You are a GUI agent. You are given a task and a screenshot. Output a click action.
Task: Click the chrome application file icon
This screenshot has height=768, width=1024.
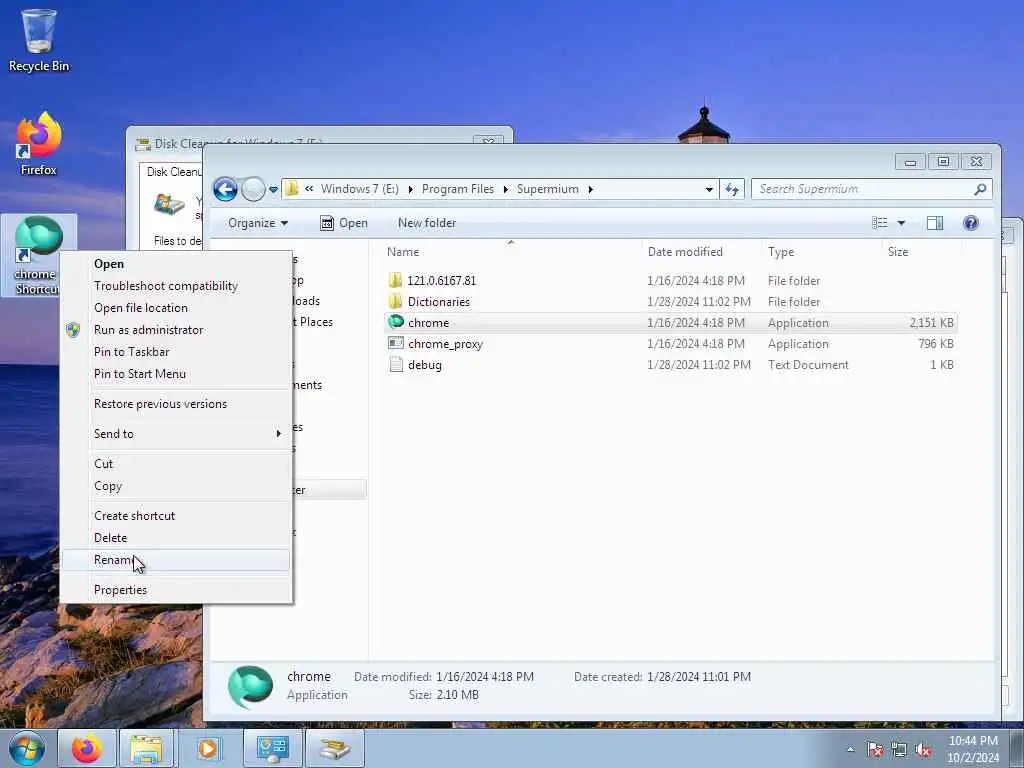[396, 322]
